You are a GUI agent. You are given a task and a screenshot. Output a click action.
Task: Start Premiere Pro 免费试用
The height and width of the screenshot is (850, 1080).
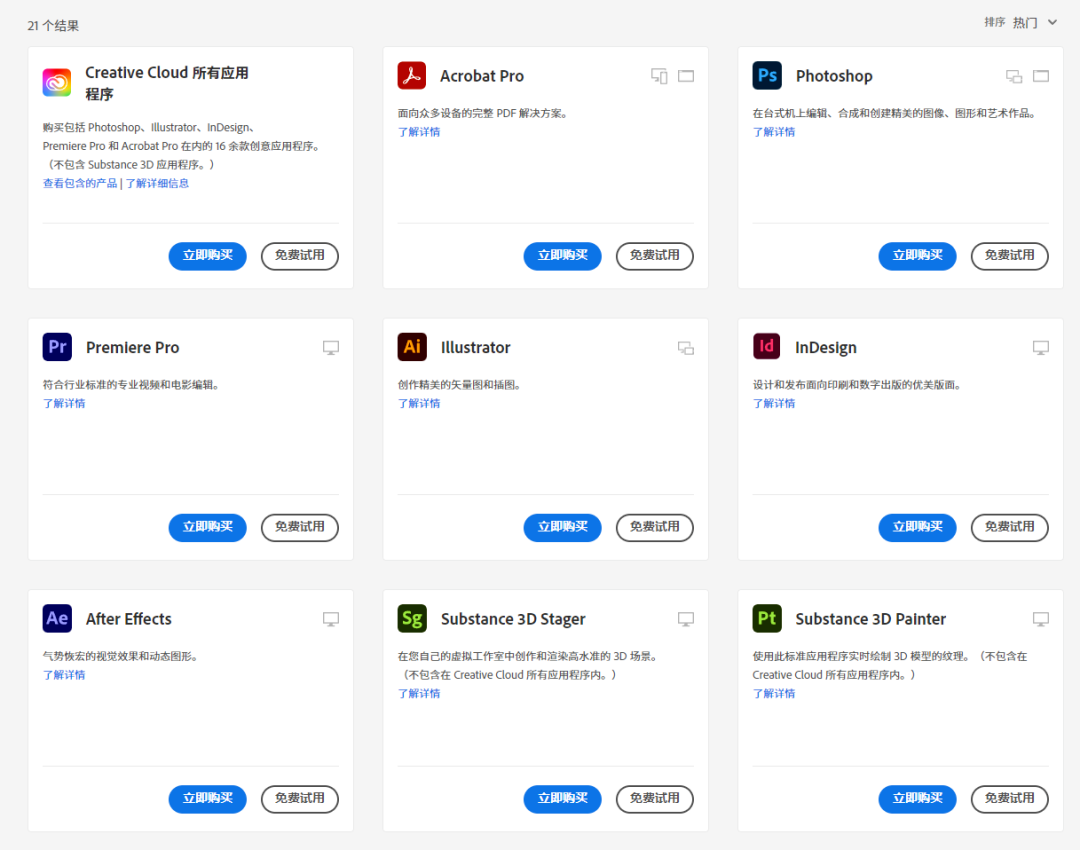pos(300,527)
